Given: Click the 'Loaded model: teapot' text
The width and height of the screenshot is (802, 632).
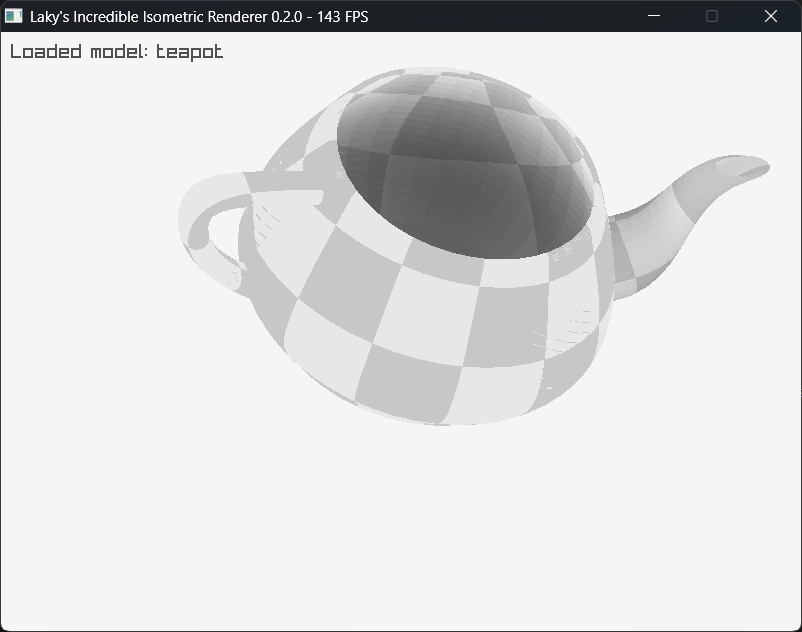Looking at the screenshot, I should 117,52.
